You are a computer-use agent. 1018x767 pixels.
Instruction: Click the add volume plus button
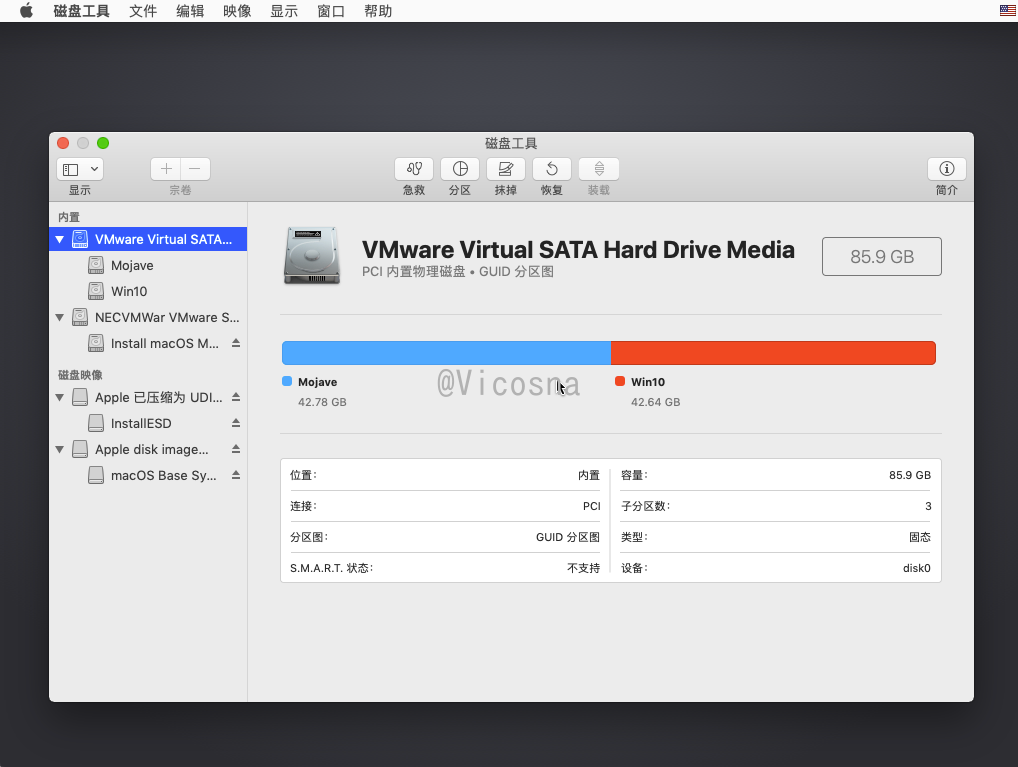[166, 169]
